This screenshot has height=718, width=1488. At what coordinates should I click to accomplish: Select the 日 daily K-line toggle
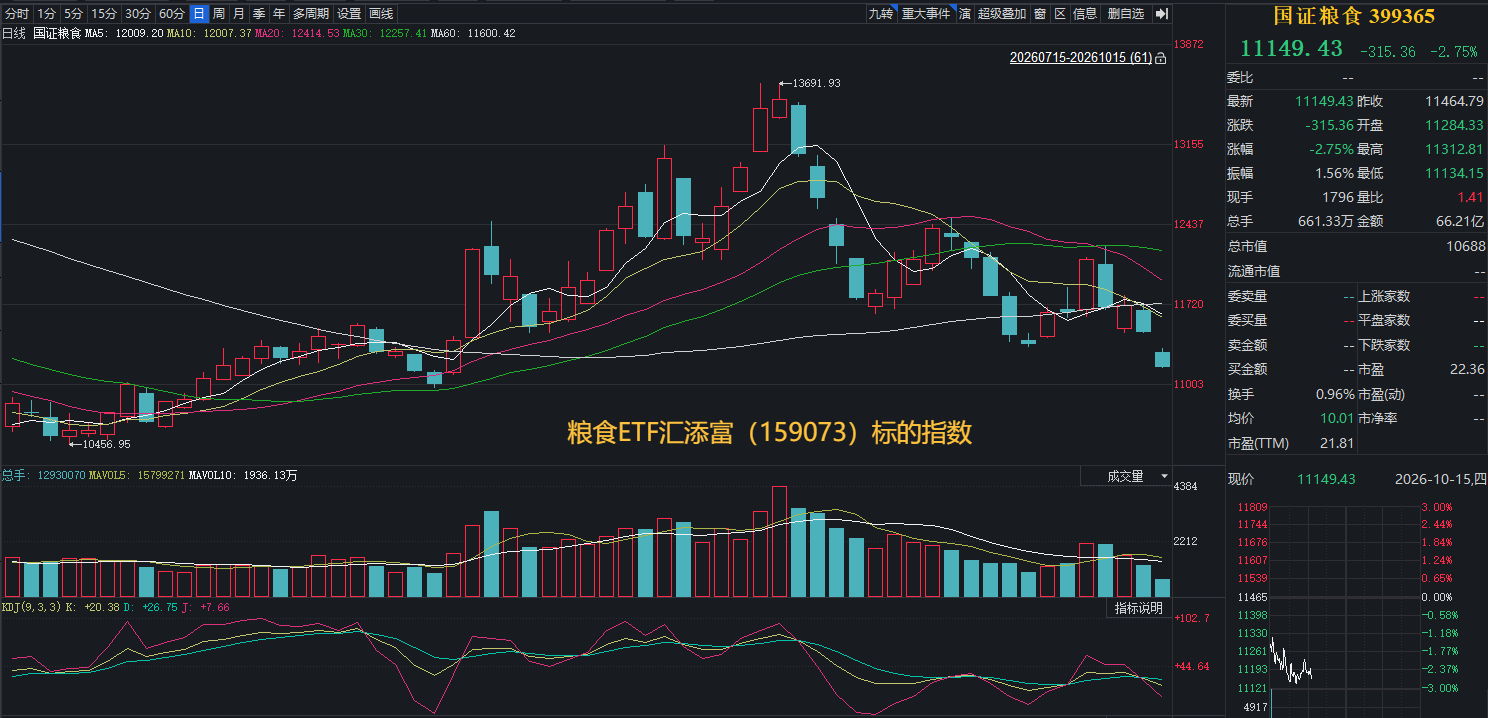pyautogui.click(x=199, y=14)
